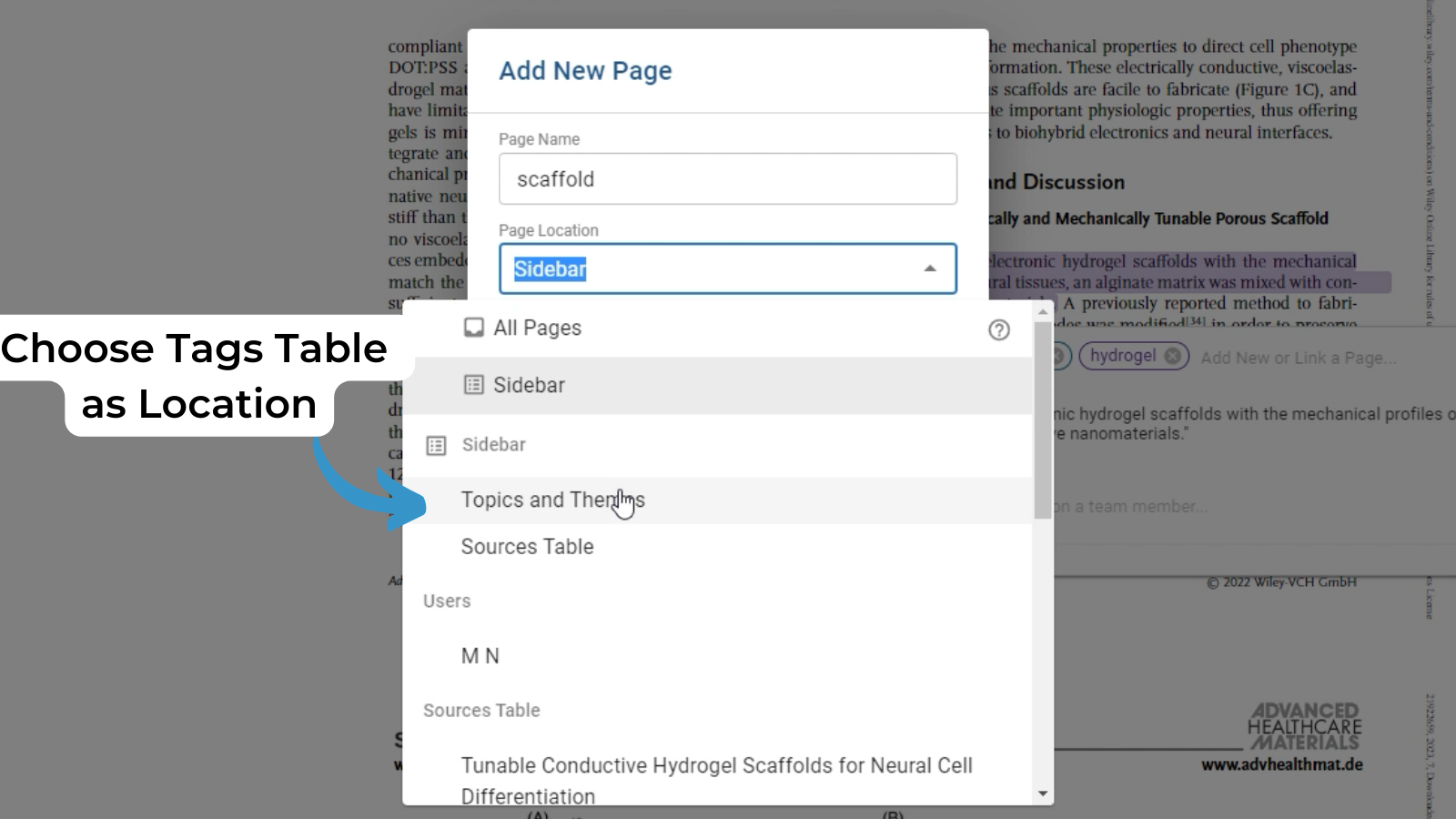Image resolution: width=1456 pixels, height=819 pixels.
Task: Click the Page Location combo box
Action: (x=728, y=268)
